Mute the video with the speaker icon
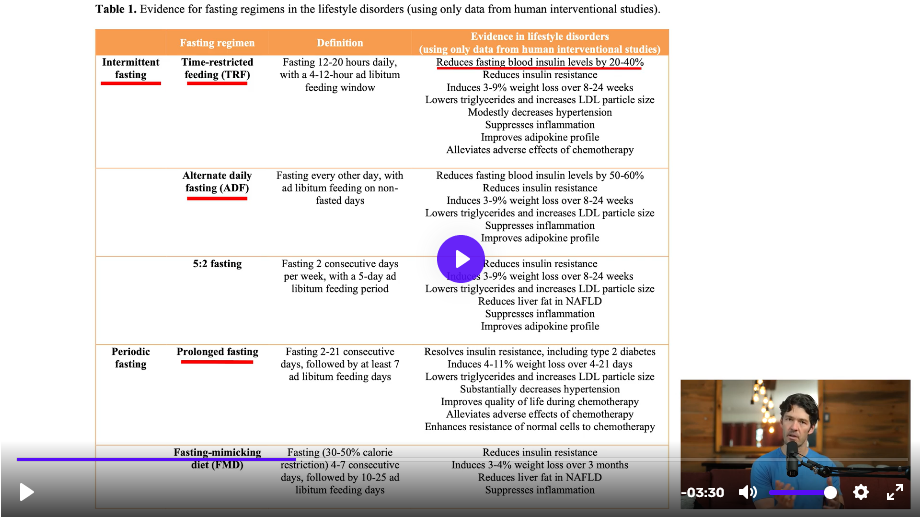Viewport: 920px width, 517px height. [747, 492]
